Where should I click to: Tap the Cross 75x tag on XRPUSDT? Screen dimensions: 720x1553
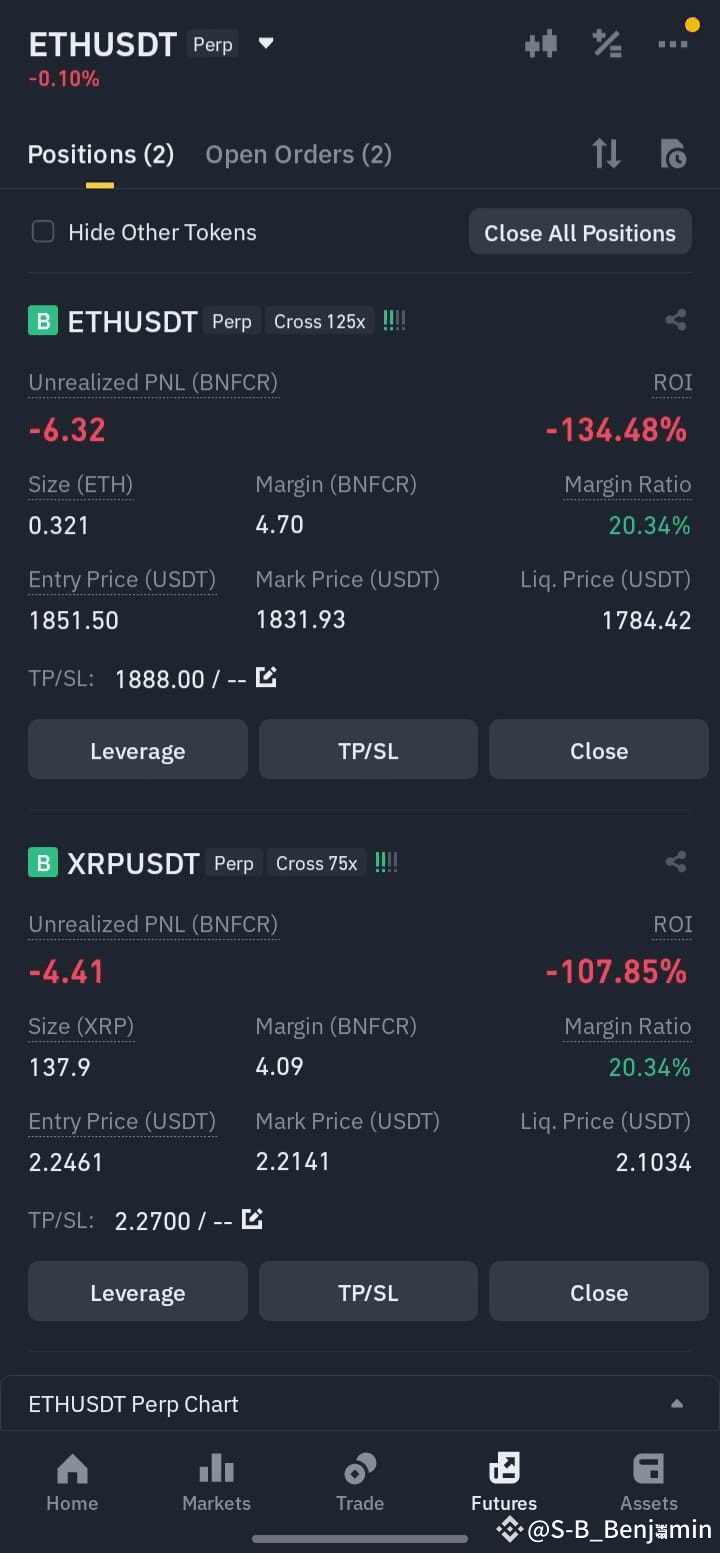[x=317, y=863]
